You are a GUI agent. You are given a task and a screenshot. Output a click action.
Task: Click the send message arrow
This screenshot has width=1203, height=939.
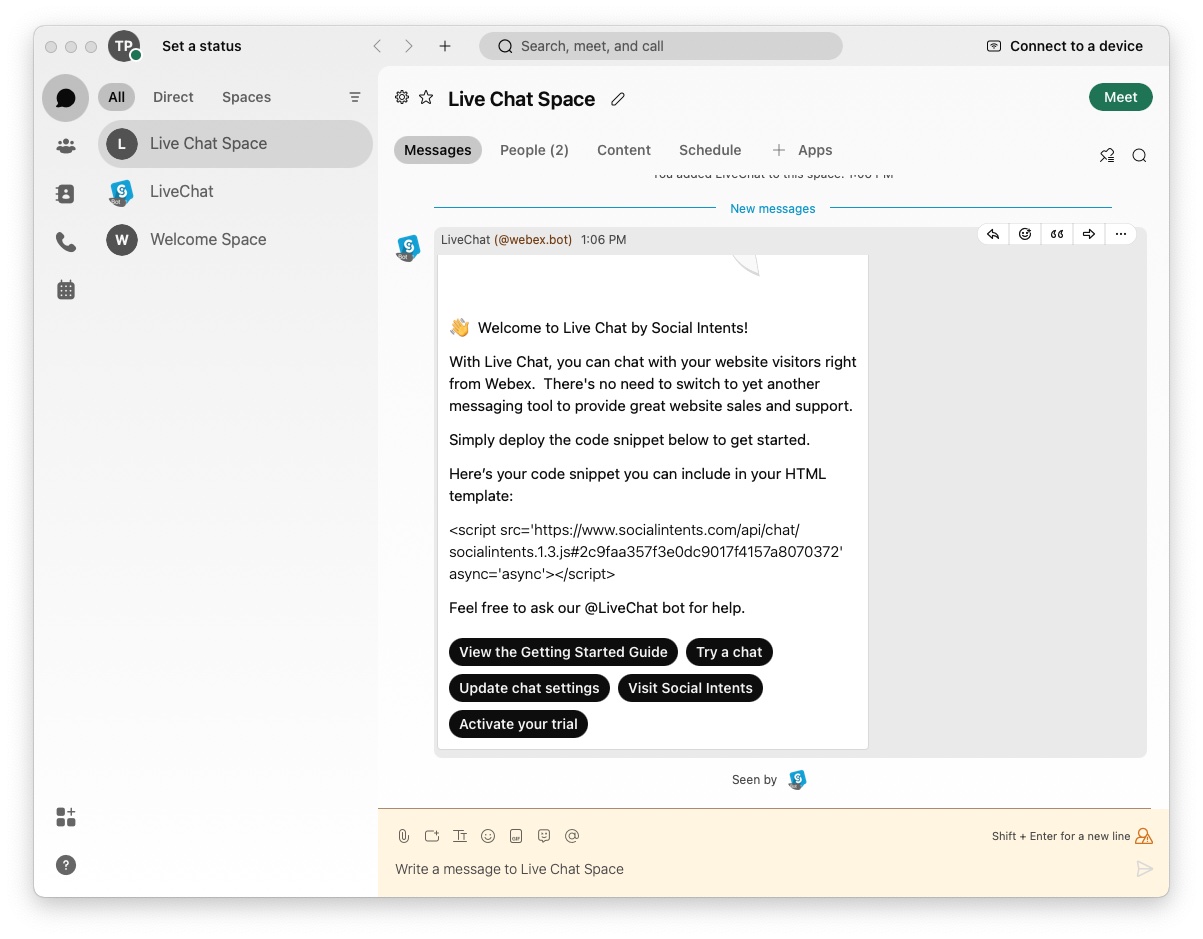(x=1145, y=869)
